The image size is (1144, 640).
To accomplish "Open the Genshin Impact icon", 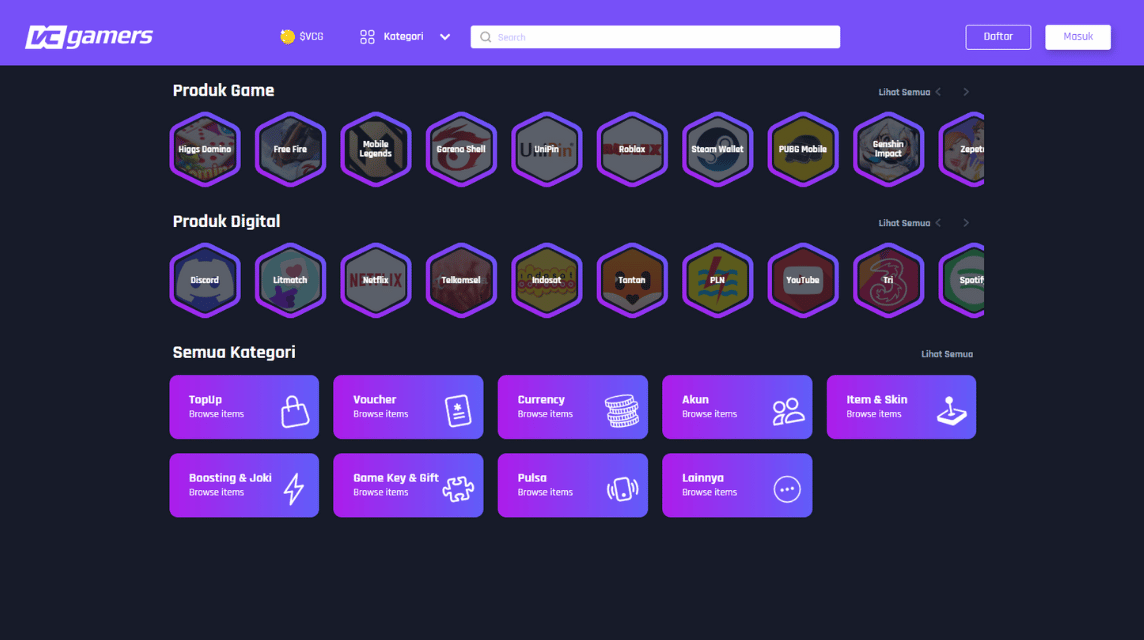I will click(888, 150).
